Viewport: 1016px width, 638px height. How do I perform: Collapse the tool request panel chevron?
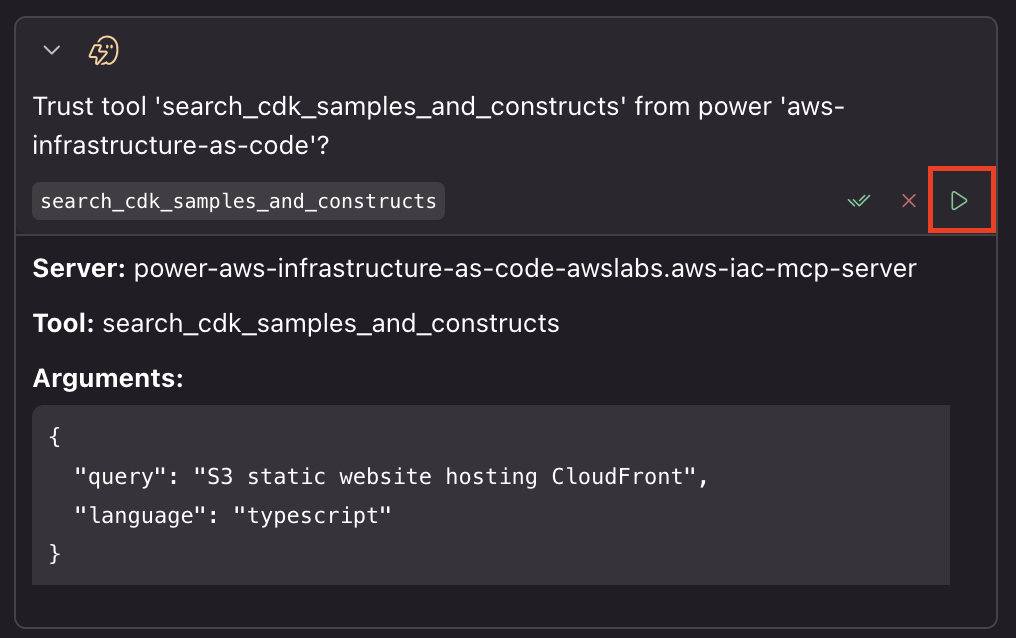click(x=52, y=50)
